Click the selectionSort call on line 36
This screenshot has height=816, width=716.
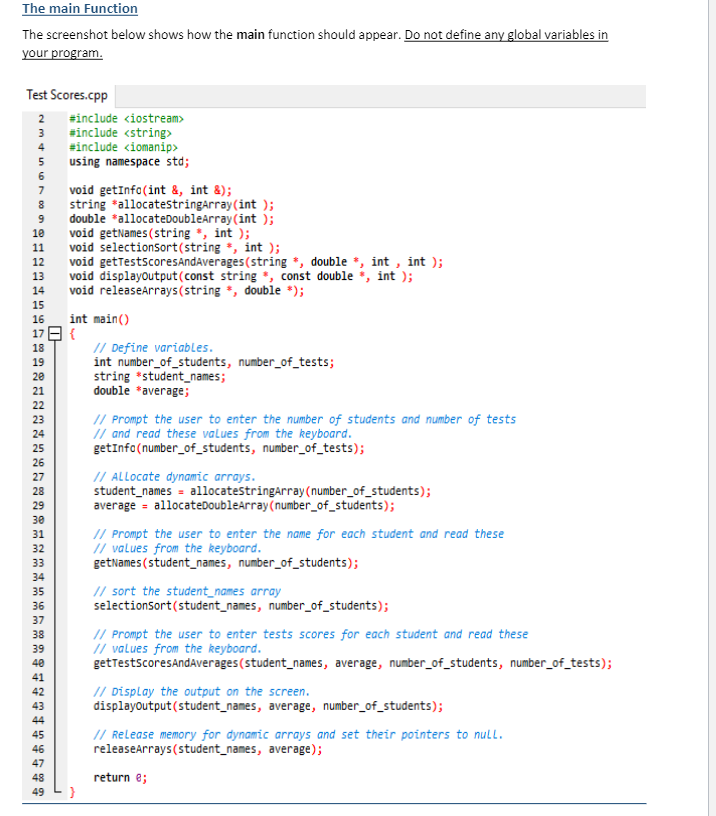click(241, 606)
